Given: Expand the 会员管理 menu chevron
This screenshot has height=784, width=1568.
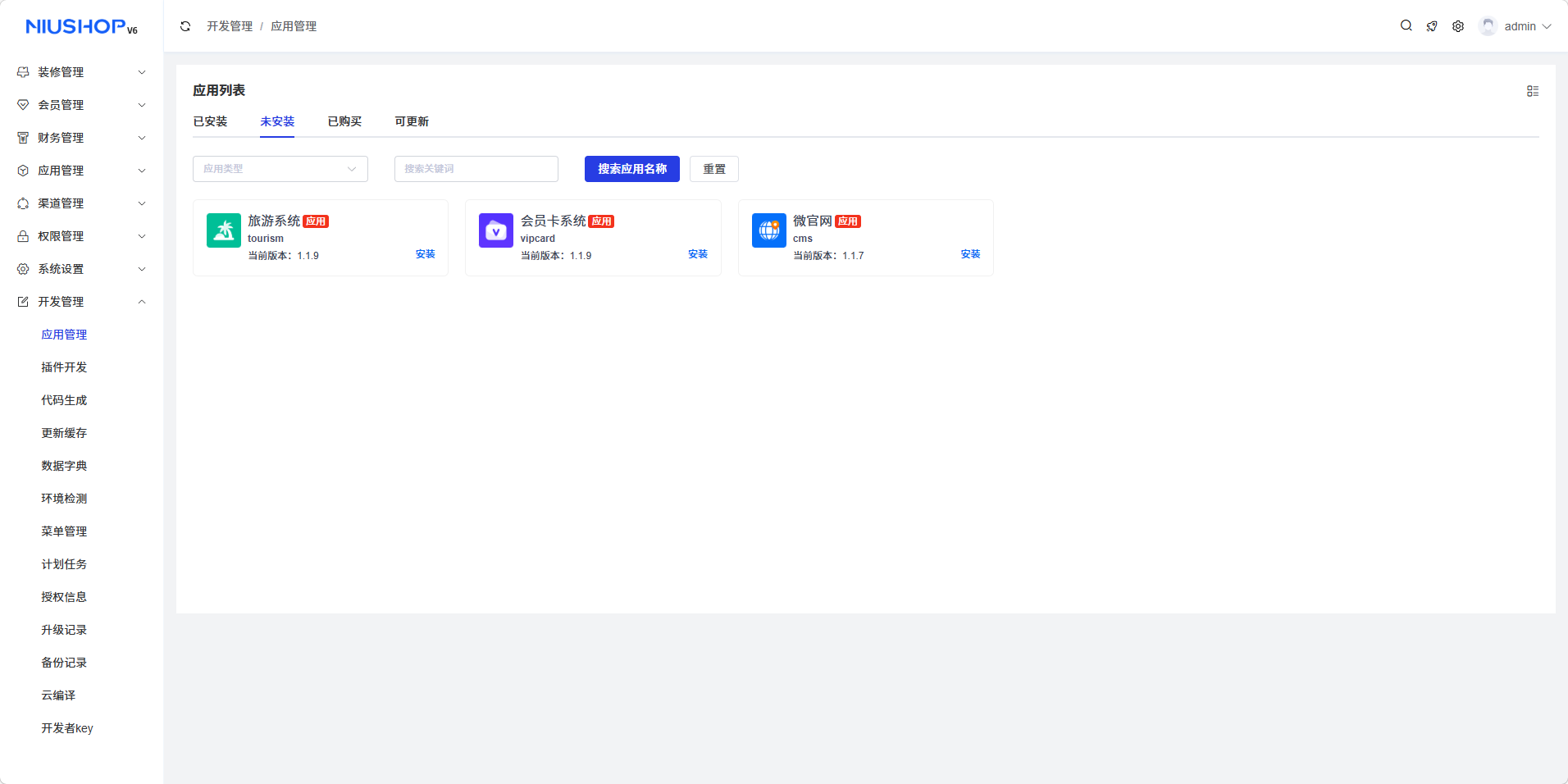Looking at the screenshot, I should tap(142, 105).
